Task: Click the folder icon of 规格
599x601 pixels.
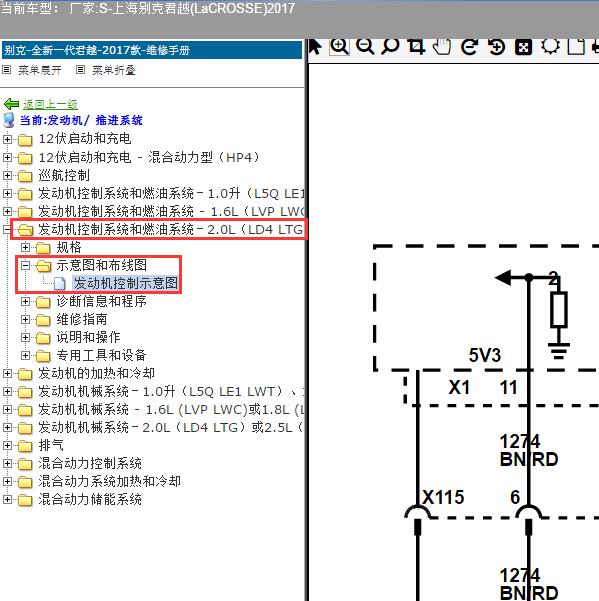Action: point(43,248)
